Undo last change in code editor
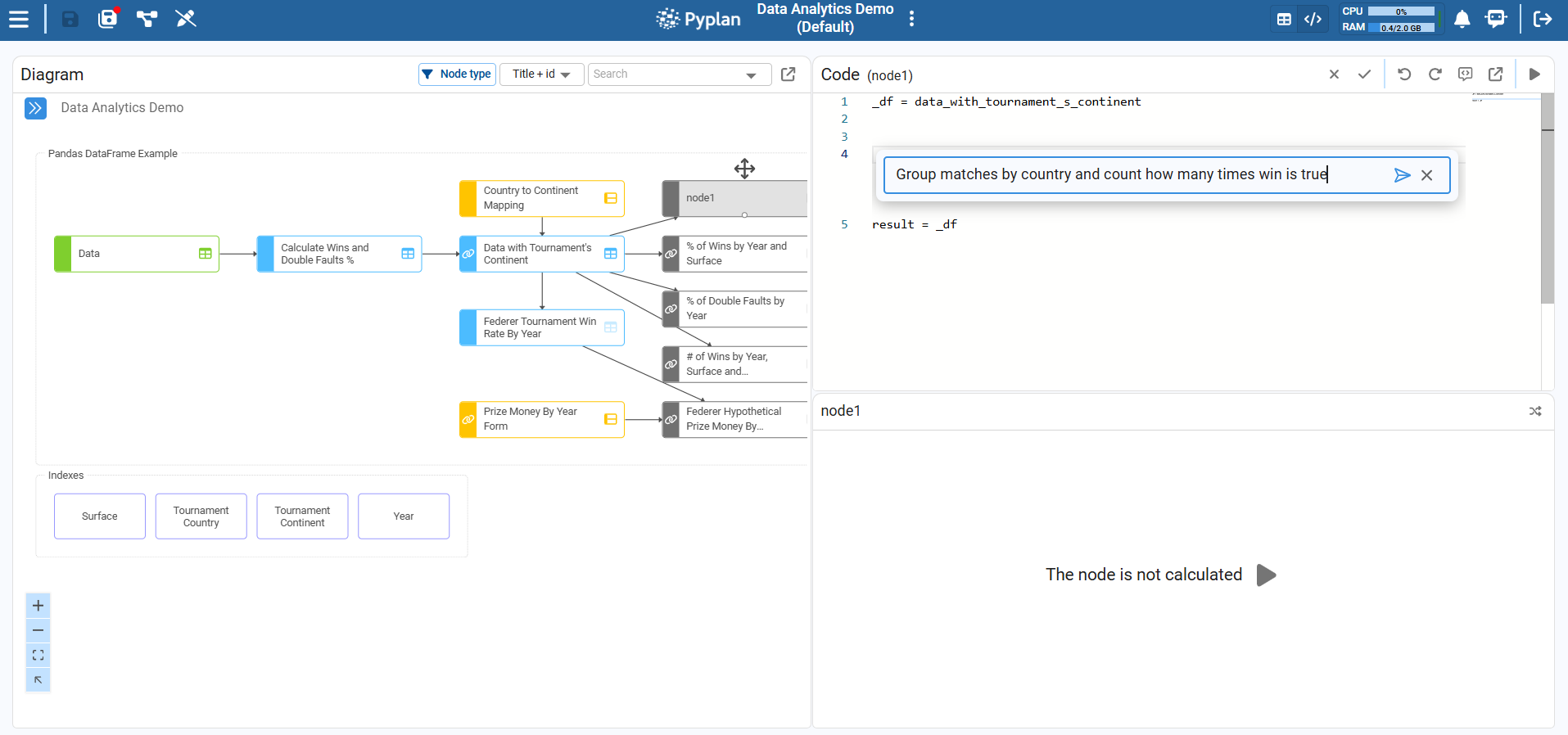 (1404, 74)
